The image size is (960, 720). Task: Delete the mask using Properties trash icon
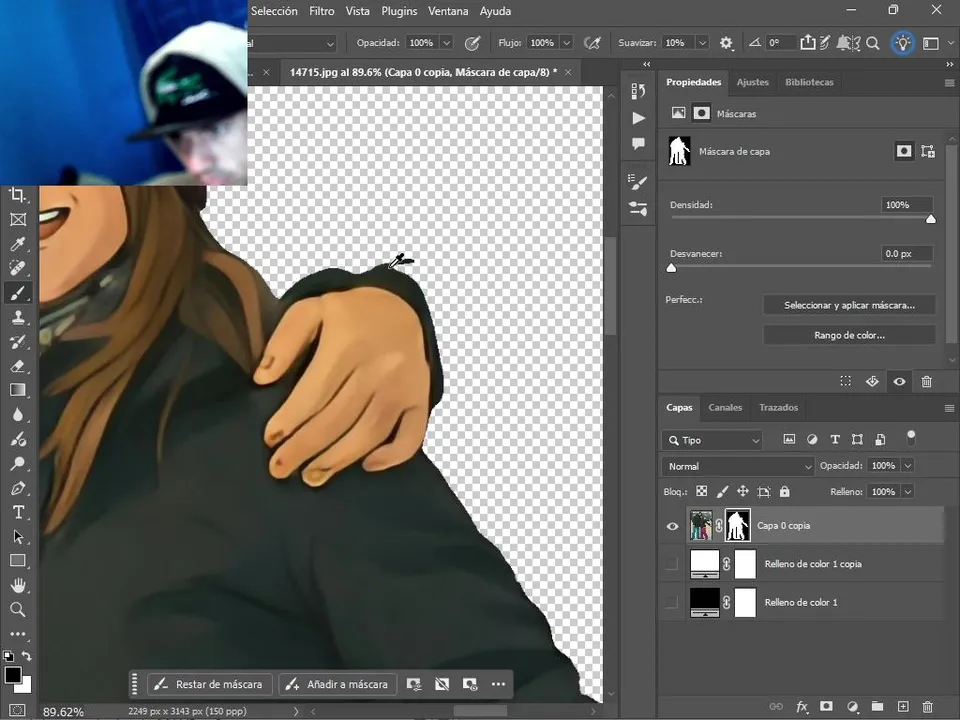tap(926, 381)
